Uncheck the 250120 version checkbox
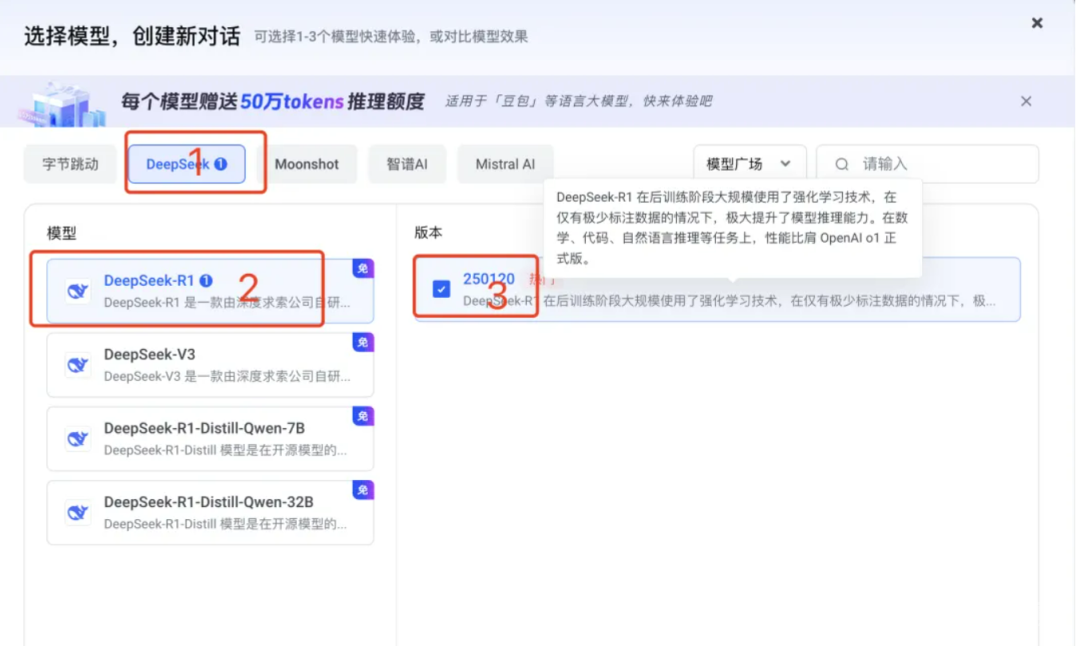The width and height of the screenshot is (1080, 646). click(x=442, y=289)
